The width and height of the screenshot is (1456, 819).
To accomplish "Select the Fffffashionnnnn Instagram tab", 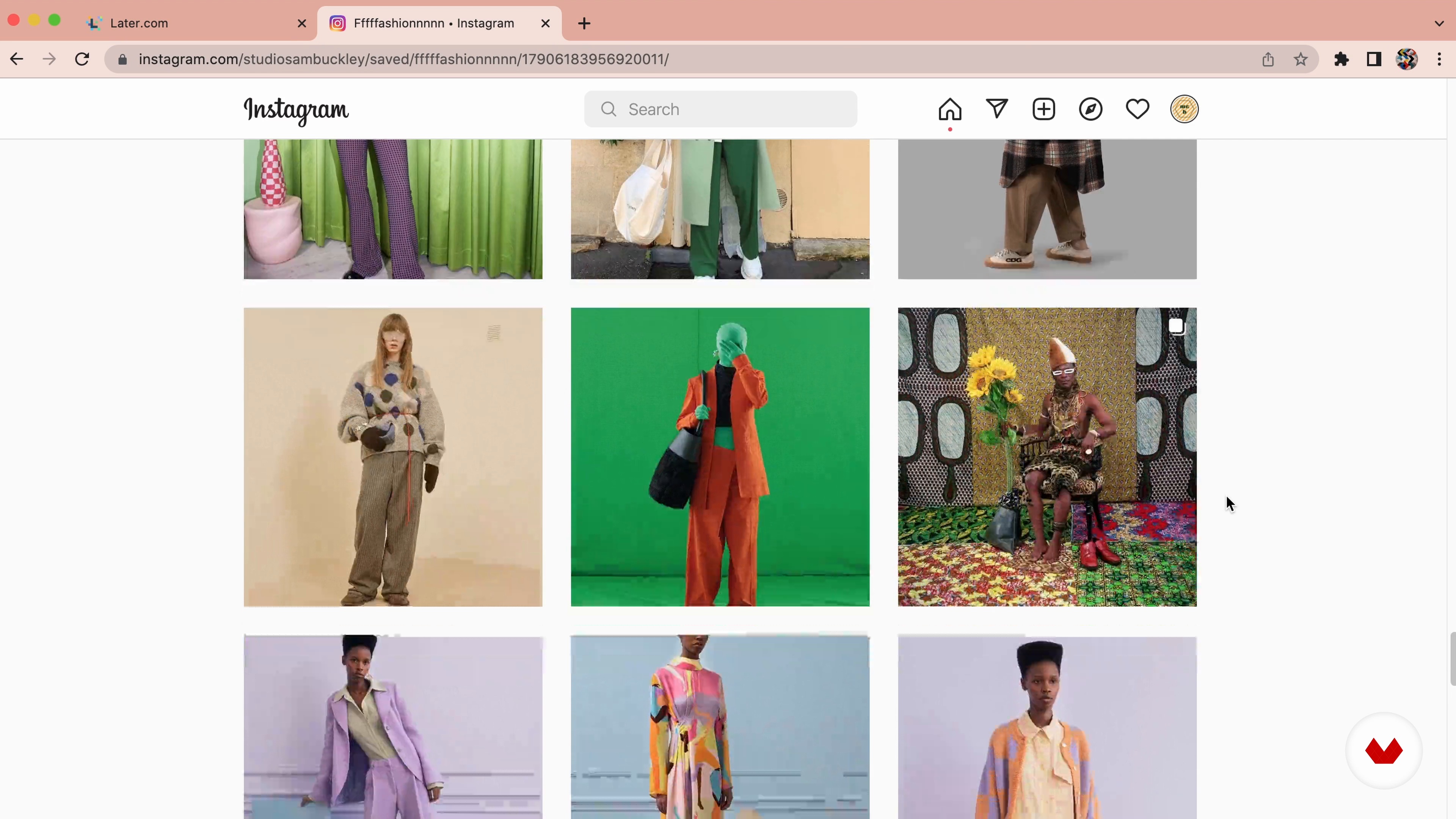I will (439, 23).
